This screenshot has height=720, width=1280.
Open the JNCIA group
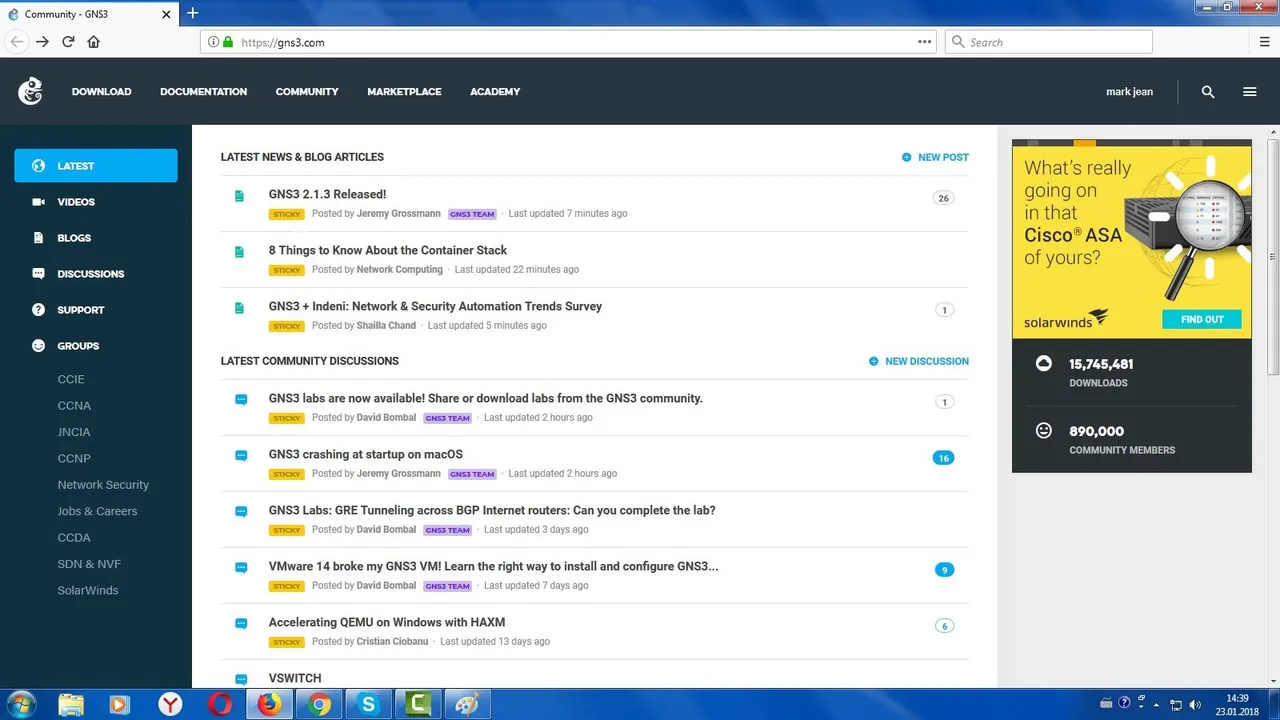coord(74,432)
